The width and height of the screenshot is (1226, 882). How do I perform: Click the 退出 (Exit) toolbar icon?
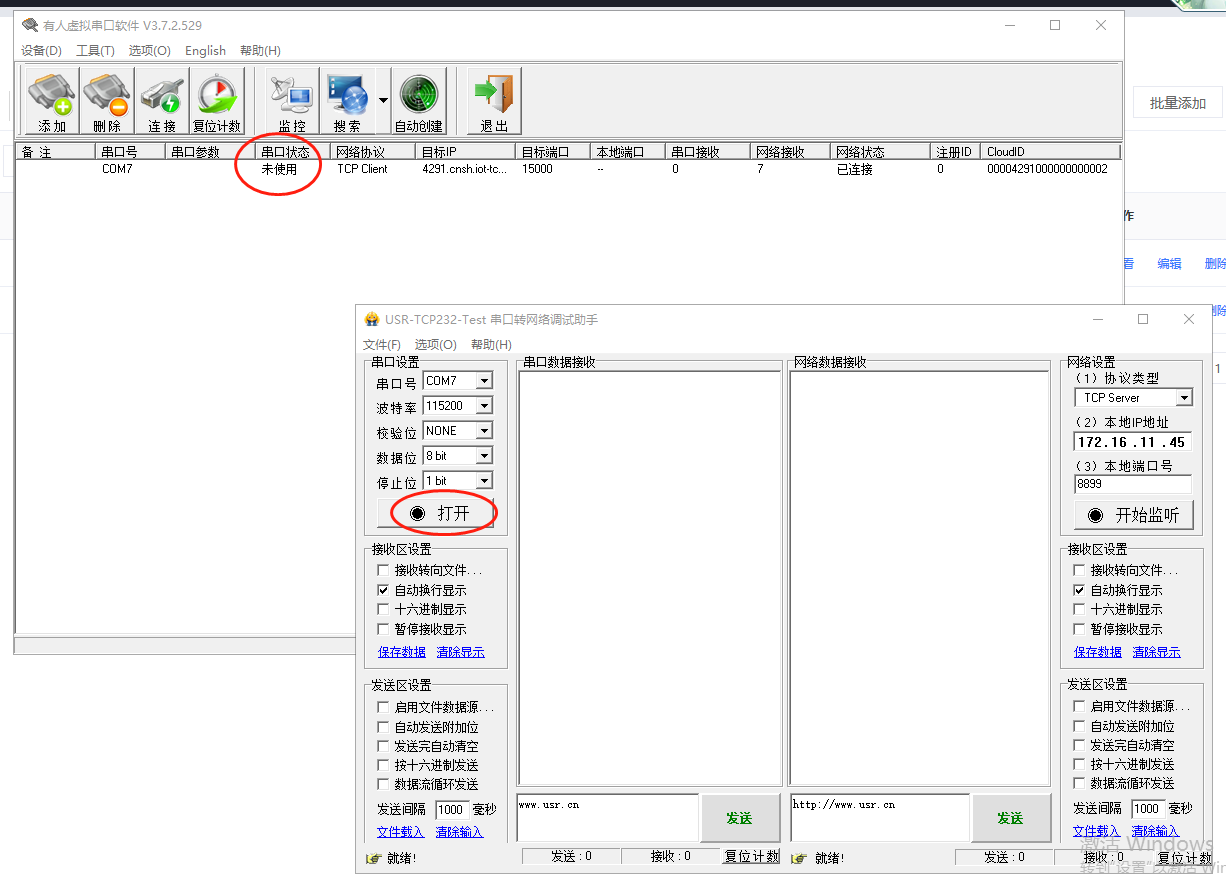pyautogui.click(x=494, y=101)
